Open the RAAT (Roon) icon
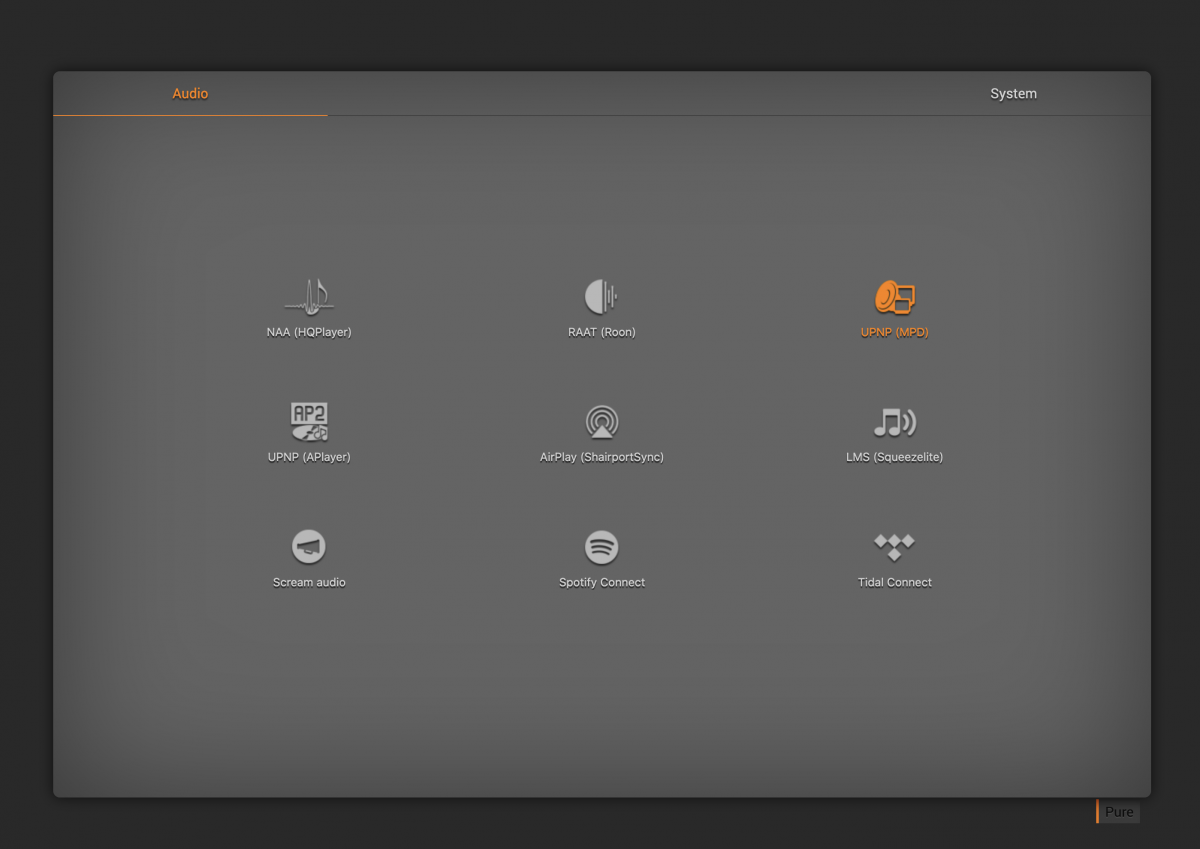This screenshot has height=849, width=1200. [601, 297]
